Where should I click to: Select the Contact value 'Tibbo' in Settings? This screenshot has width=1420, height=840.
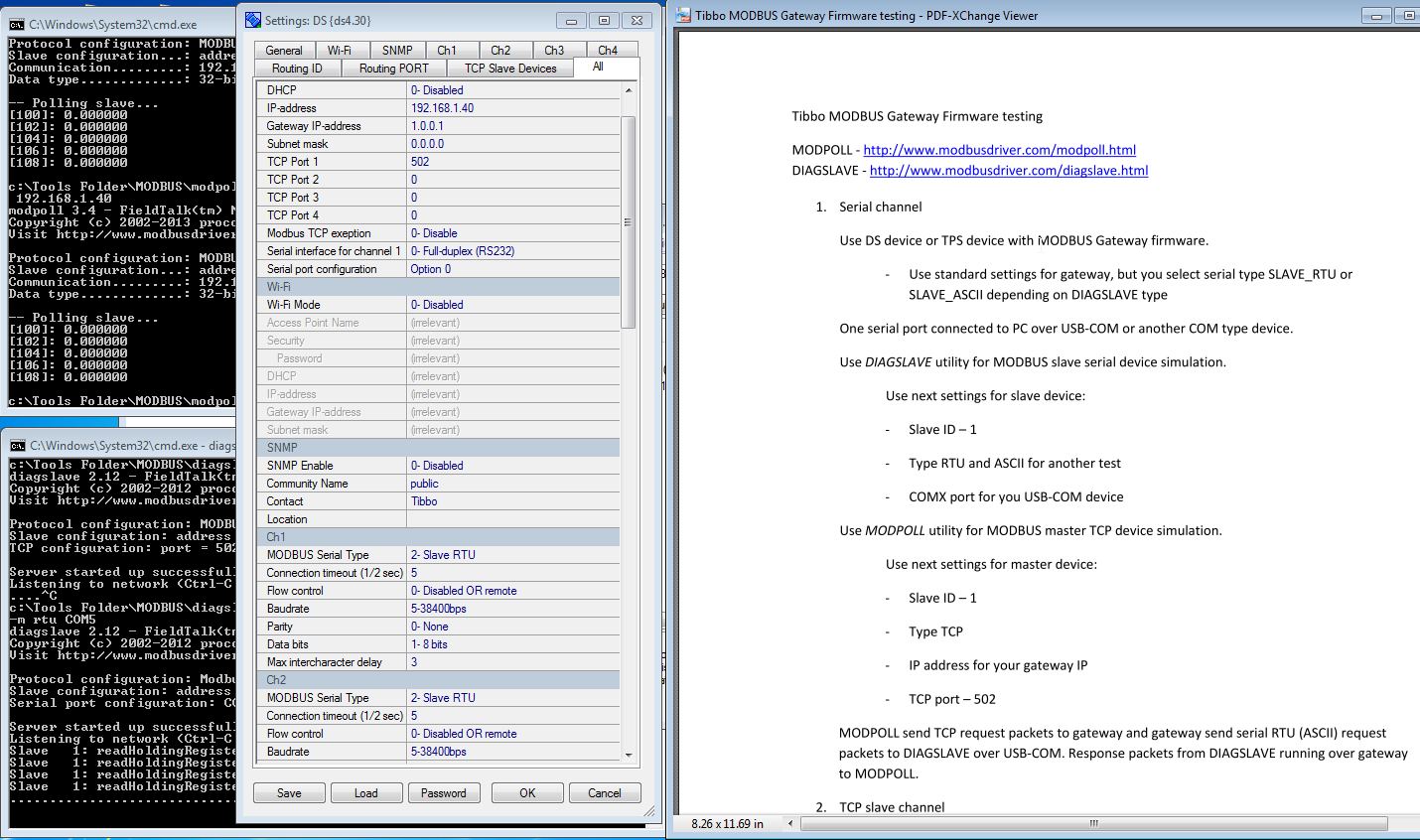tap(424, 501)
